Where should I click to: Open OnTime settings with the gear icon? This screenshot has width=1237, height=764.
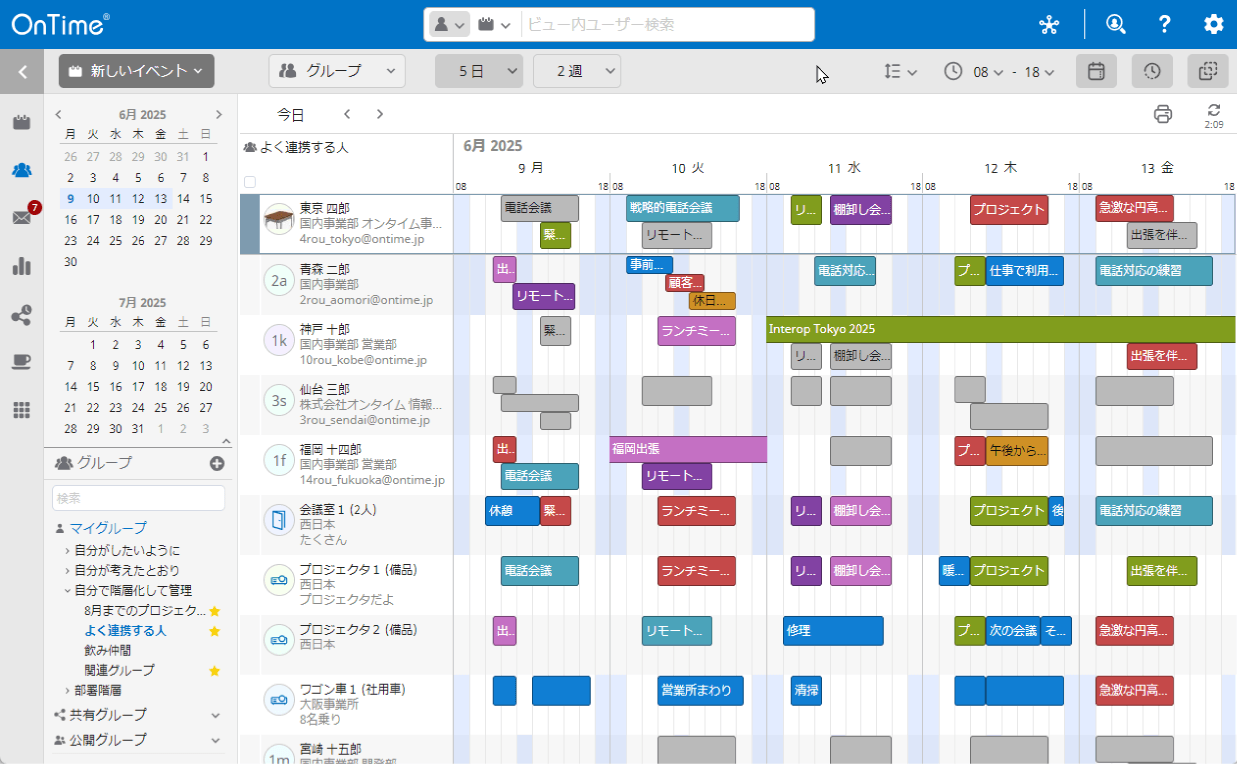coord(1212,23)
